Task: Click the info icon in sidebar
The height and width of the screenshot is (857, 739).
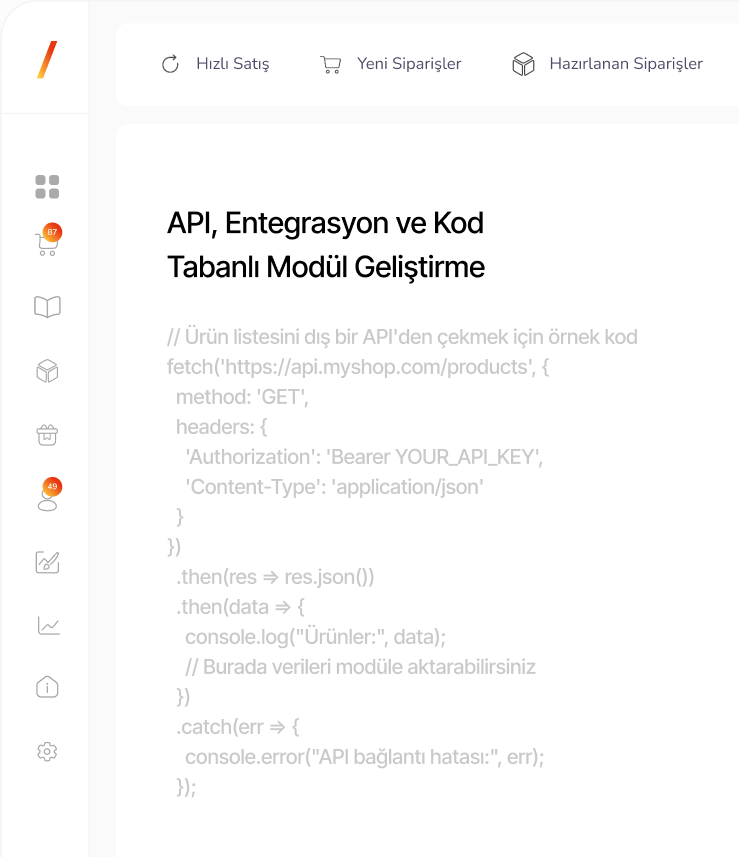Action: pos(47,687)
